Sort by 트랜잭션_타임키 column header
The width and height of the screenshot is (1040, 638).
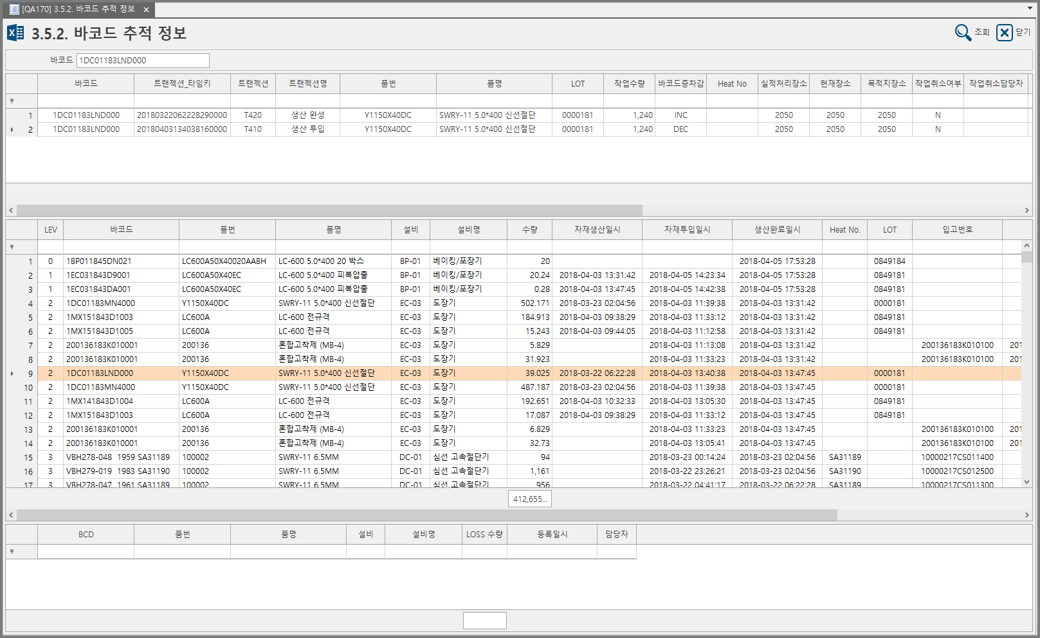[x=181, y=84]
